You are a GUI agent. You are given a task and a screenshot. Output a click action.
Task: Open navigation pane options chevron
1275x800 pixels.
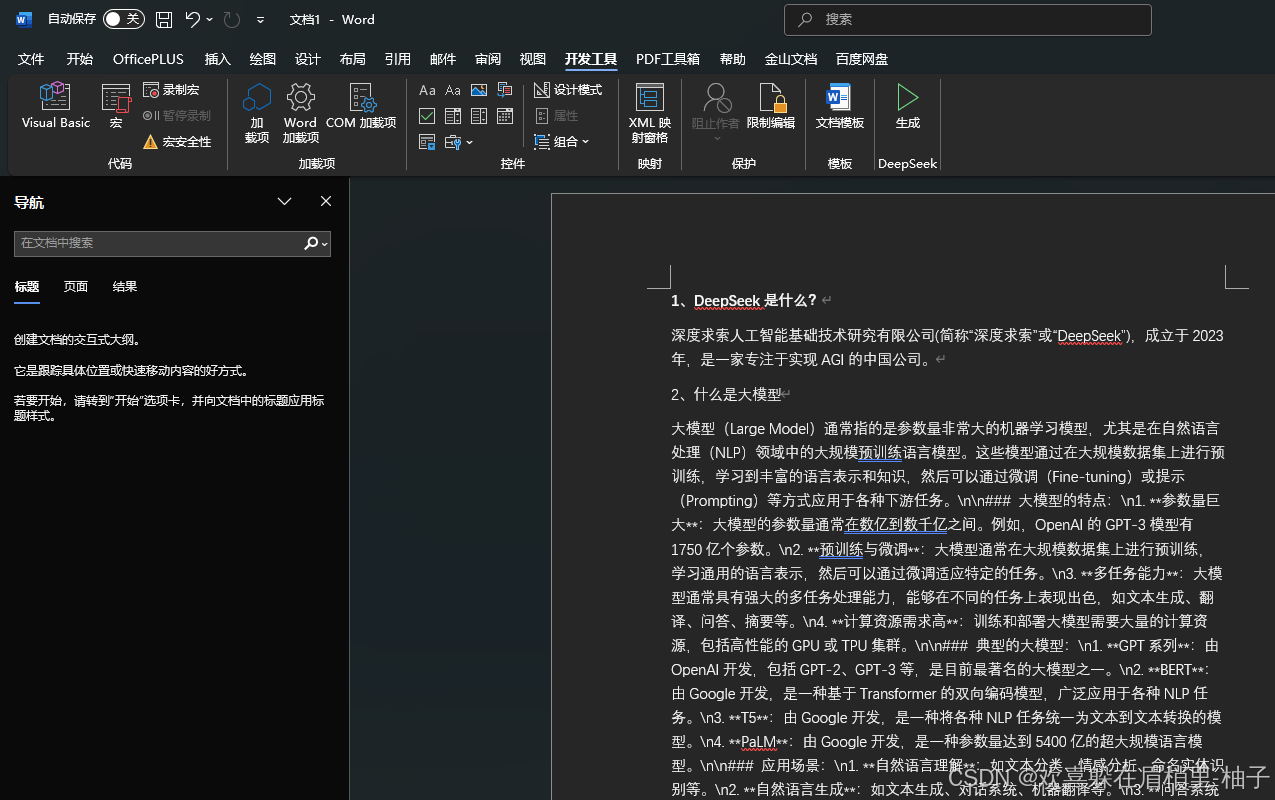(x=285, y=201)
